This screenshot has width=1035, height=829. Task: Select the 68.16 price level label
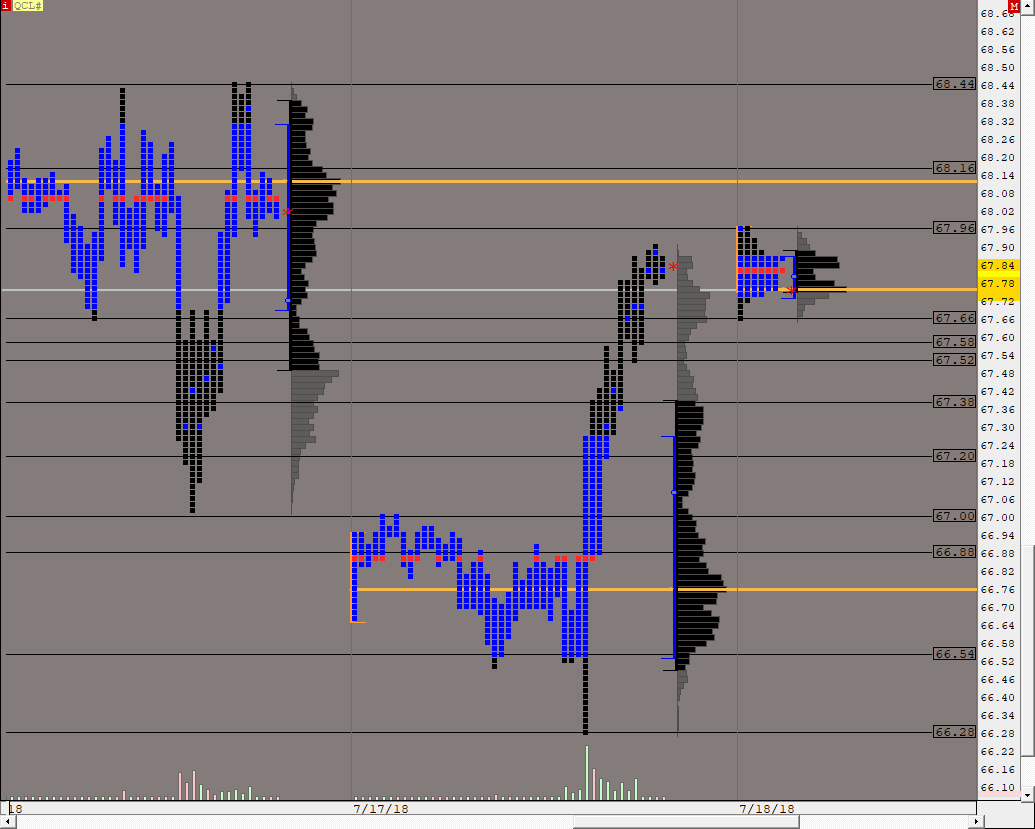tap(954, 168)
